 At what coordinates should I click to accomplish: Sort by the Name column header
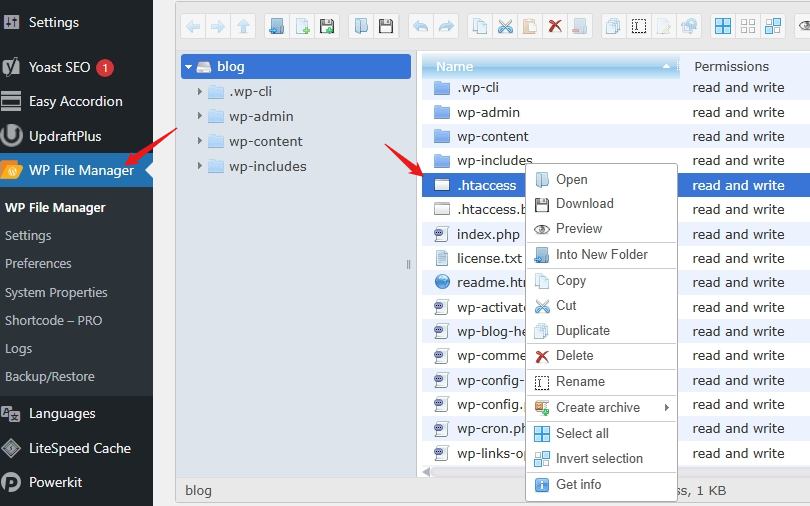click(x=551, y=67)
